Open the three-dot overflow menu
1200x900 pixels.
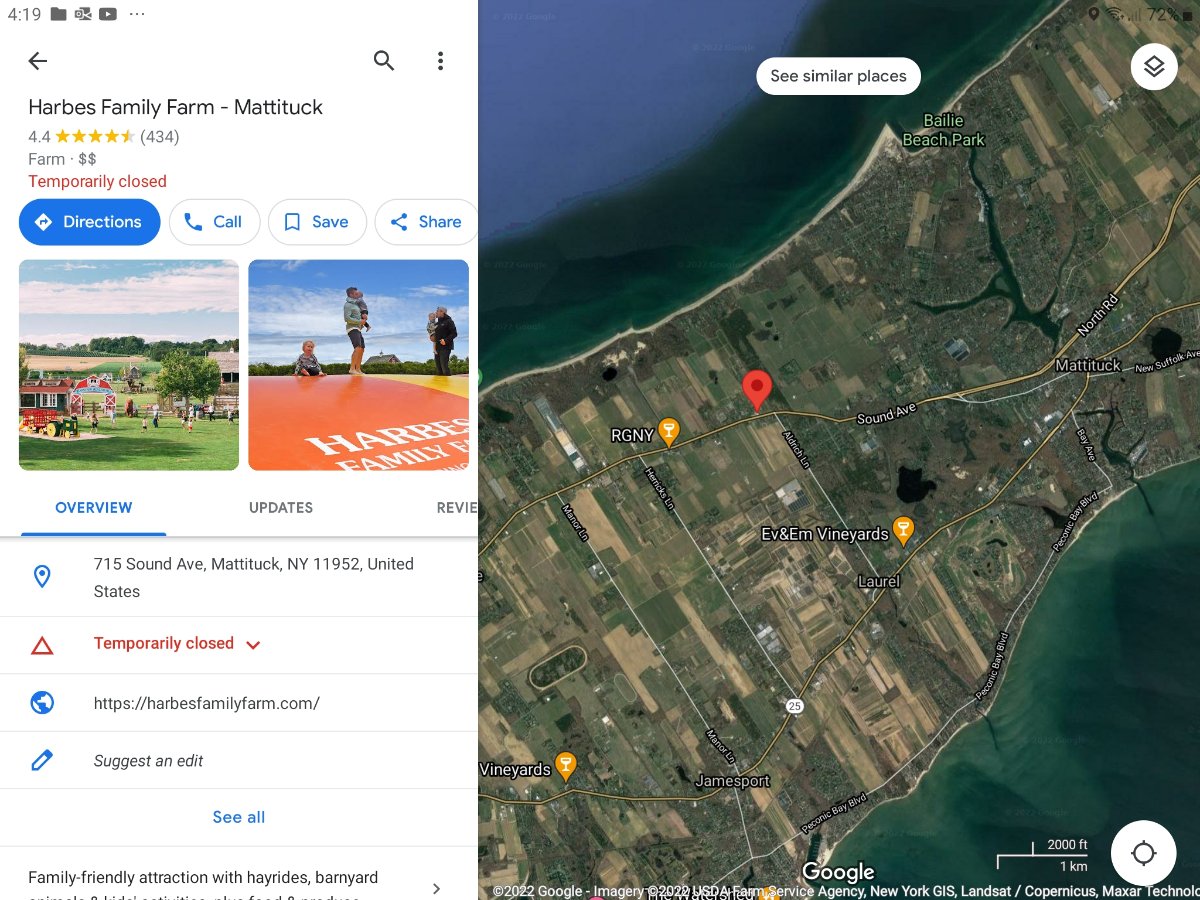(440, 61)
